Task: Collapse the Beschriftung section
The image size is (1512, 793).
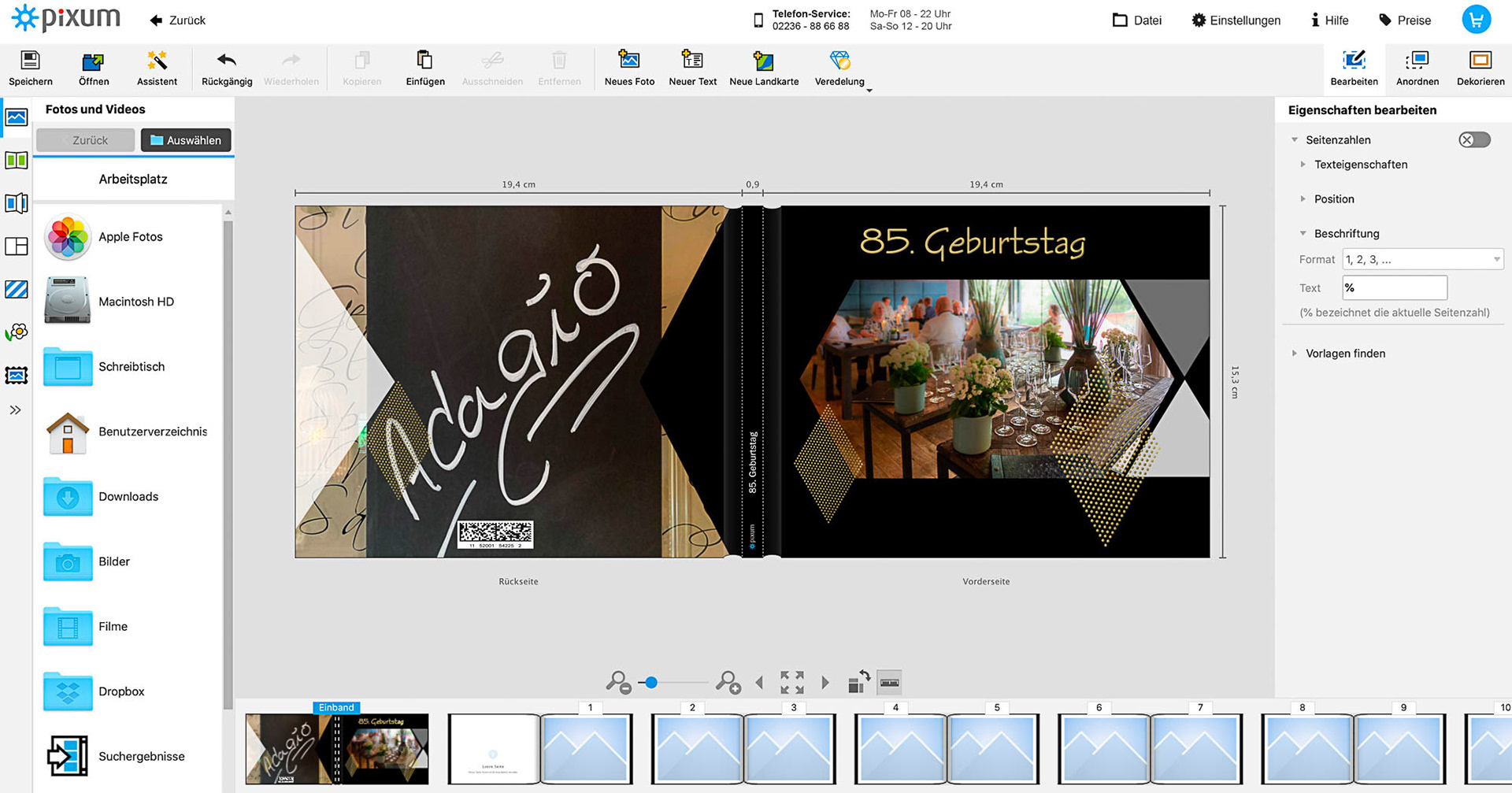Action: pyautogui.click(x=1303, y=234)
